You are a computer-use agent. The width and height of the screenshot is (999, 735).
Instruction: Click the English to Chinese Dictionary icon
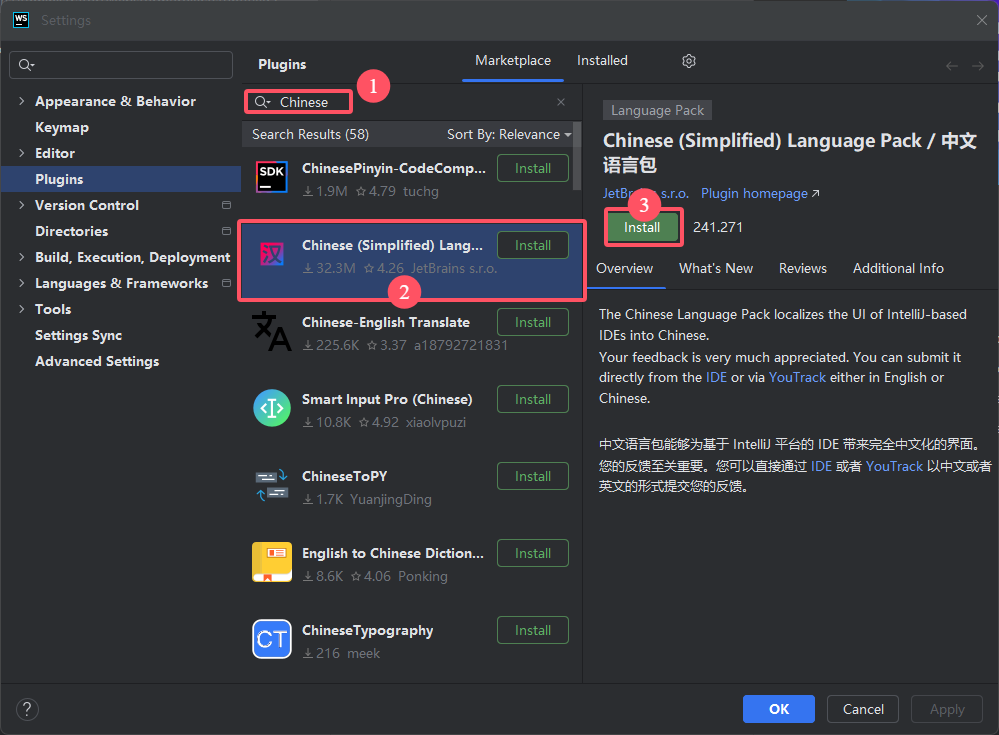tap(272, 562)
